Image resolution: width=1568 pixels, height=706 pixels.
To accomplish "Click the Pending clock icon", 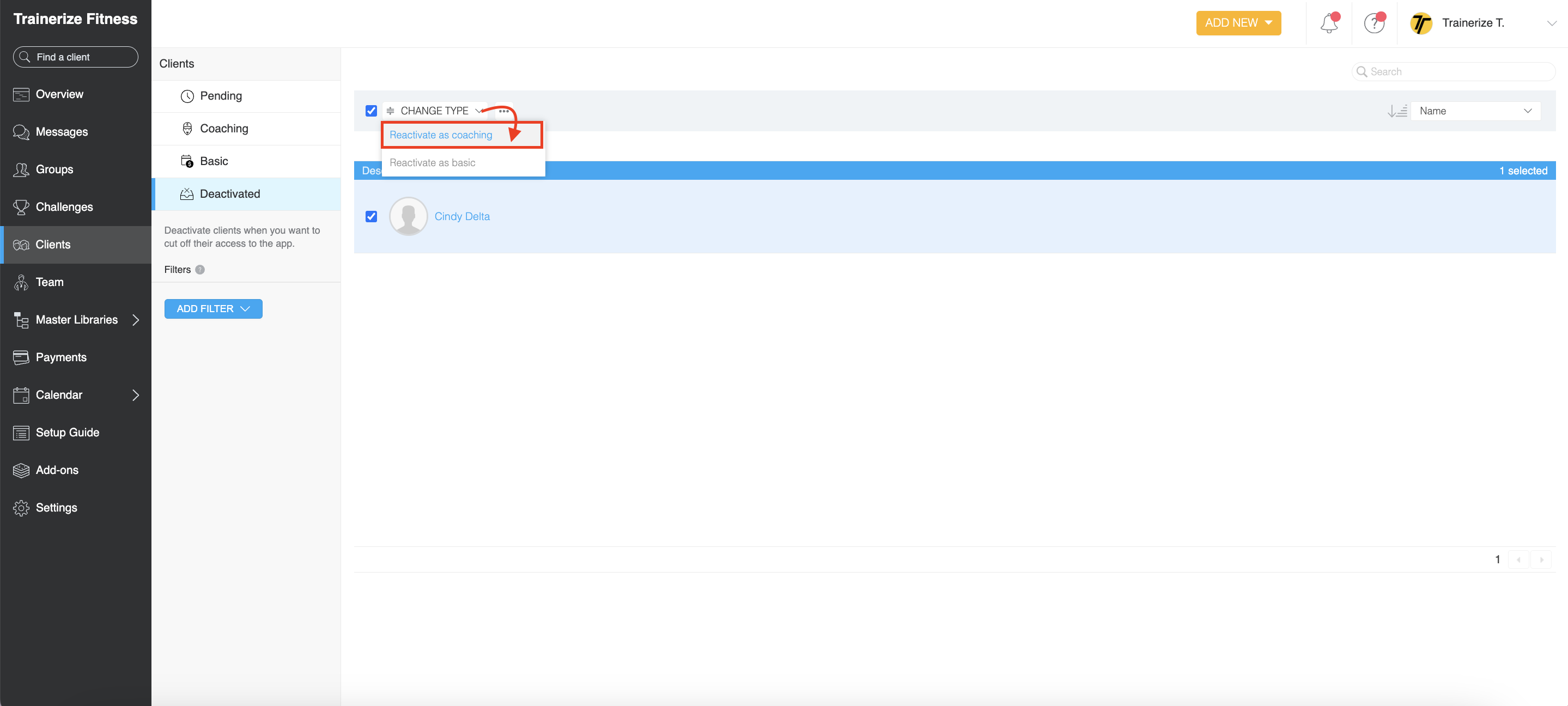I will tap(187, 96).
